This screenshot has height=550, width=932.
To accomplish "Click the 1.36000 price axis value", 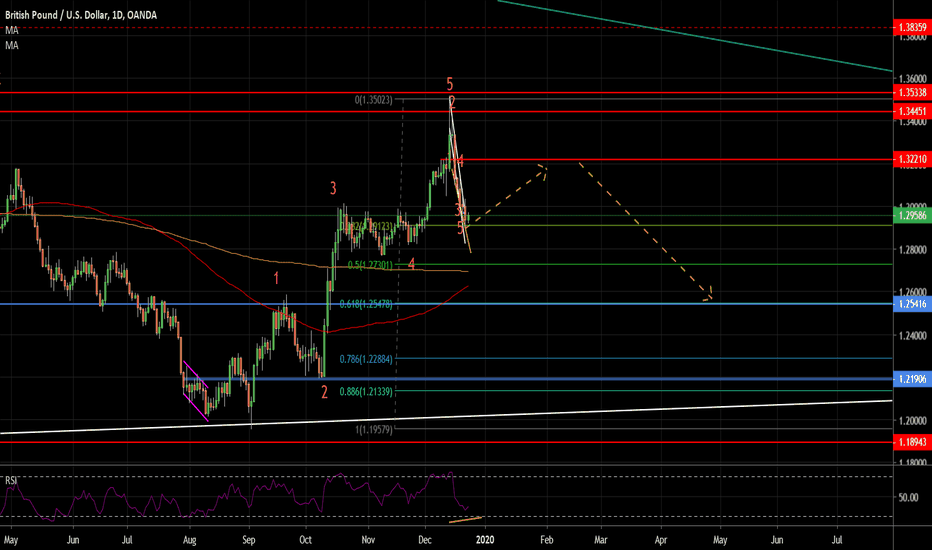I will tap(912, 78).
